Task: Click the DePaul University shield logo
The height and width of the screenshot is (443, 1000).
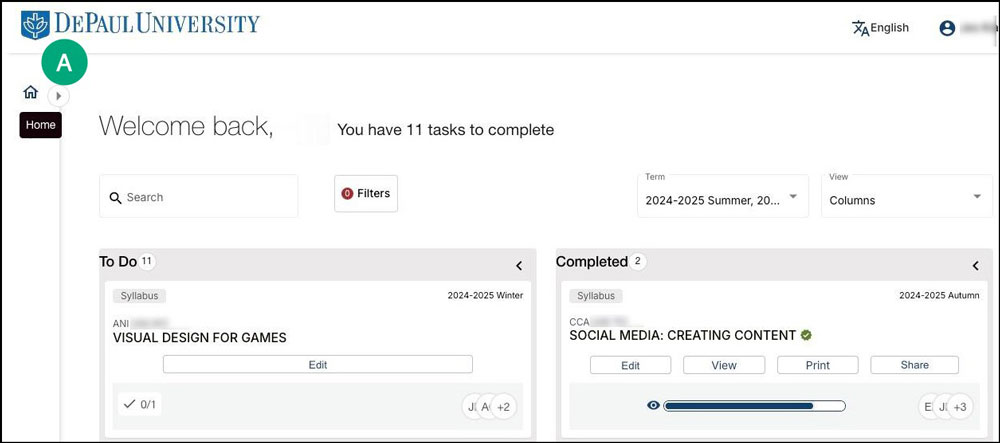Action: coord(35,25)
